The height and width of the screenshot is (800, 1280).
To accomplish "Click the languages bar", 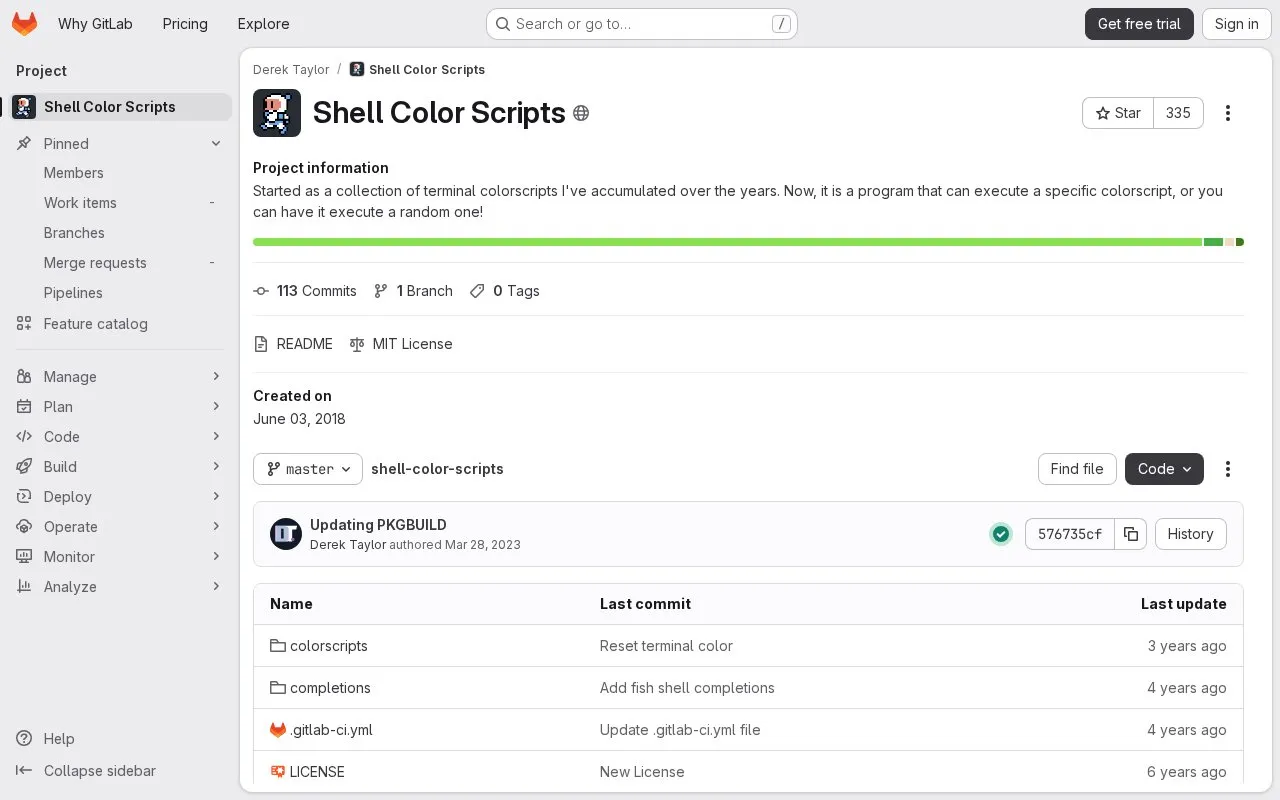I will click(x=748, y=242).
